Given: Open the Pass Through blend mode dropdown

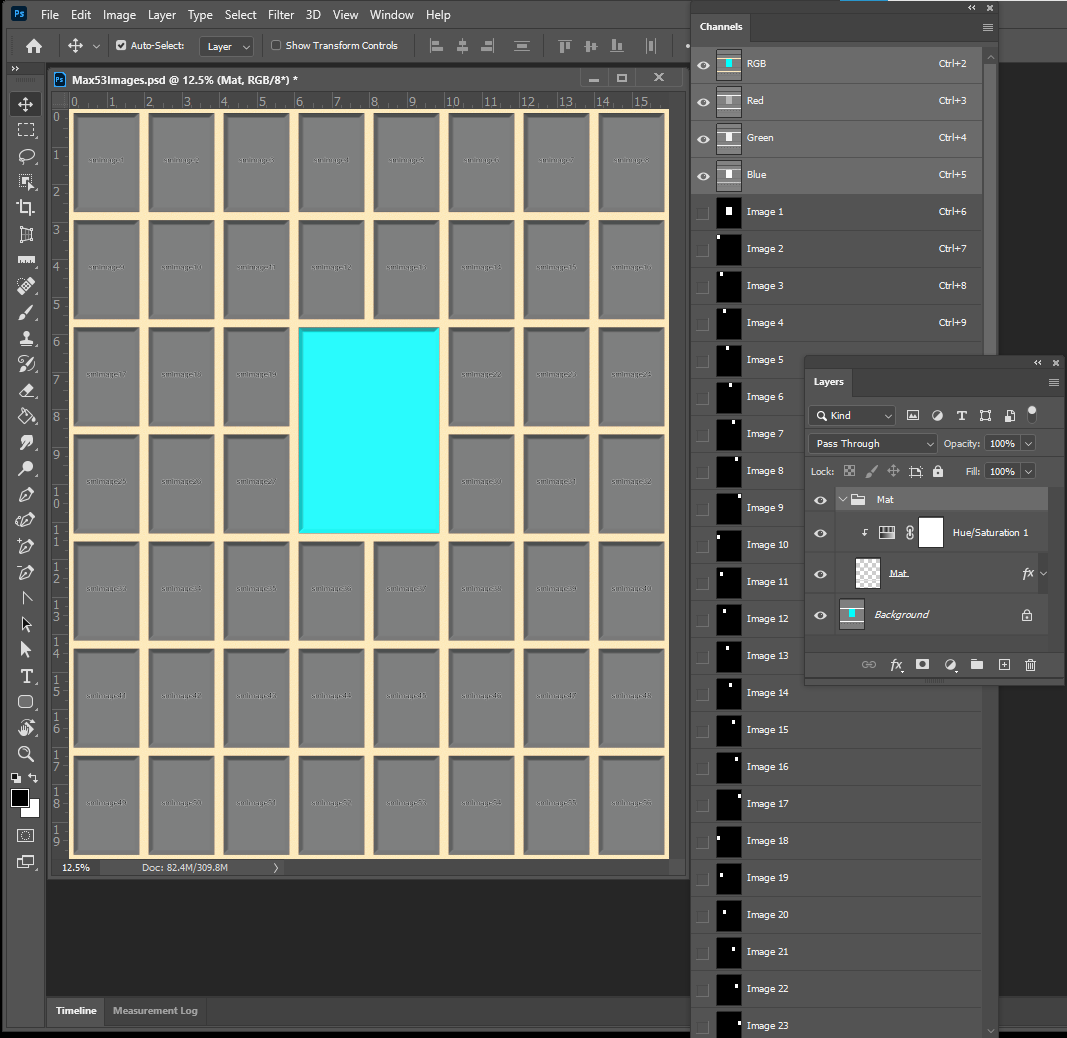Looking at the screenshot, I should tap(873, 444).
